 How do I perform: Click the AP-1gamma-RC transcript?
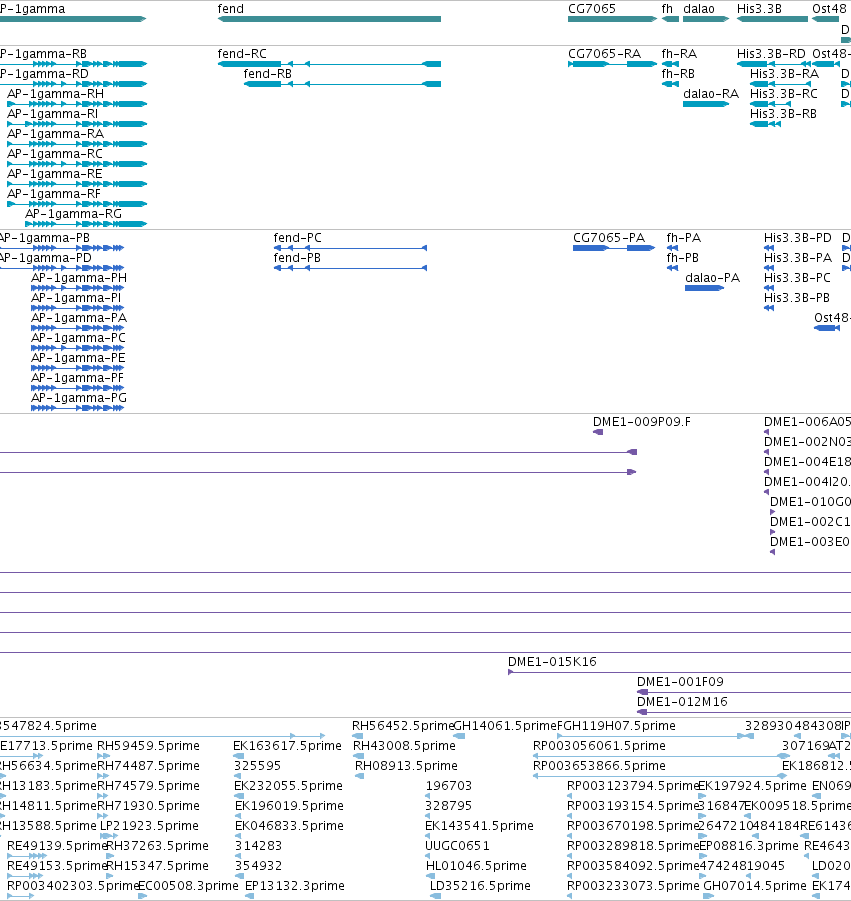(77, 164)
